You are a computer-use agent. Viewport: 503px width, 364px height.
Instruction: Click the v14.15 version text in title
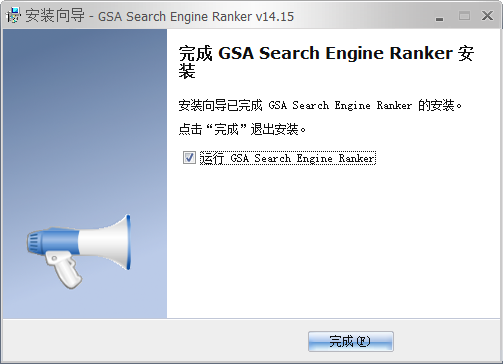(x=275, y=16)
